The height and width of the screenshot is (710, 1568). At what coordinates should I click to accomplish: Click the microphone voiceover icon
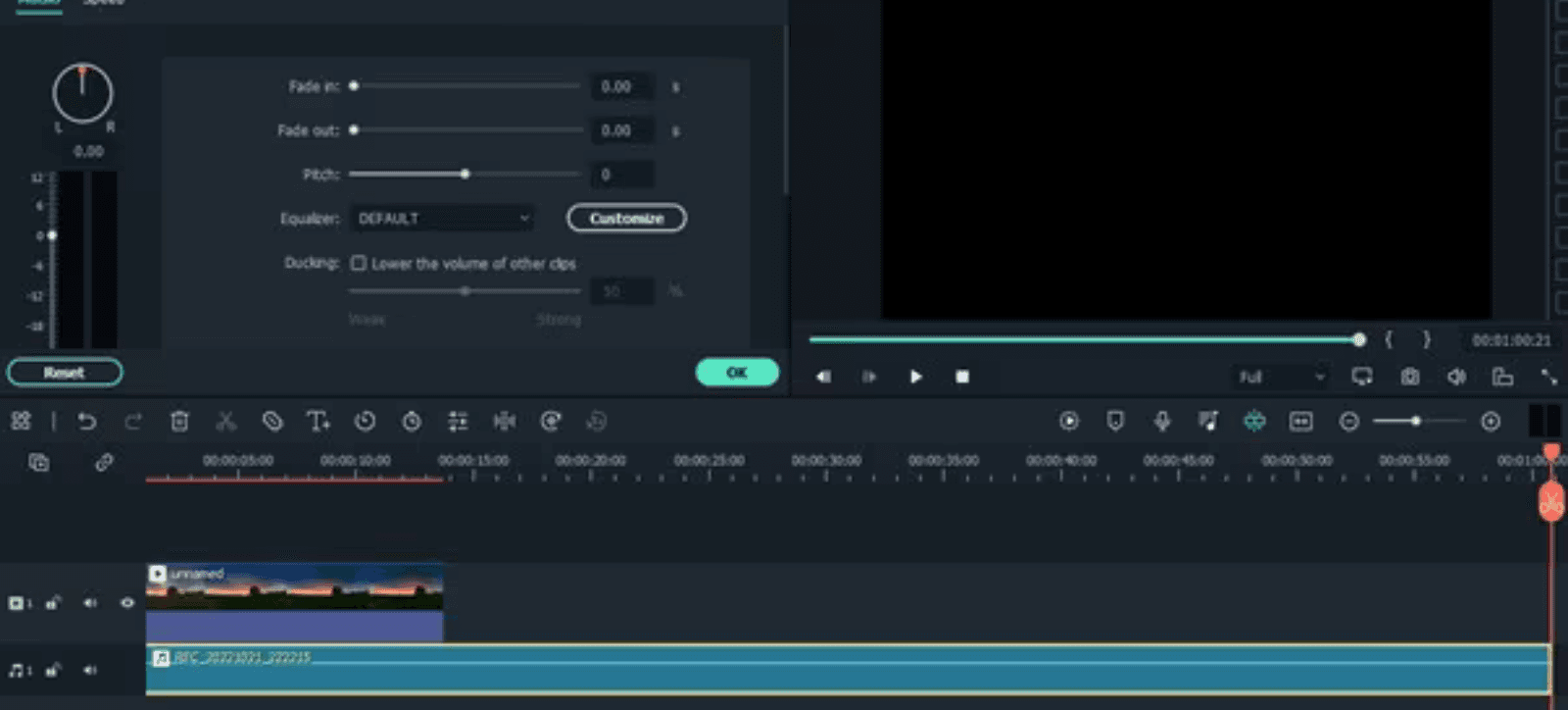[1162, 422]
